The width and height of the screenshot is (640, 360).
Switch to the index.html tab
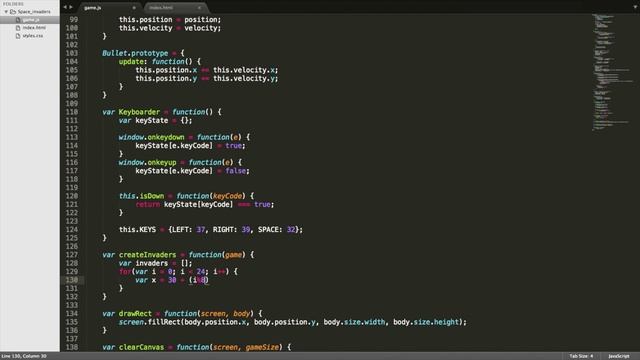[x=161, y=8]
